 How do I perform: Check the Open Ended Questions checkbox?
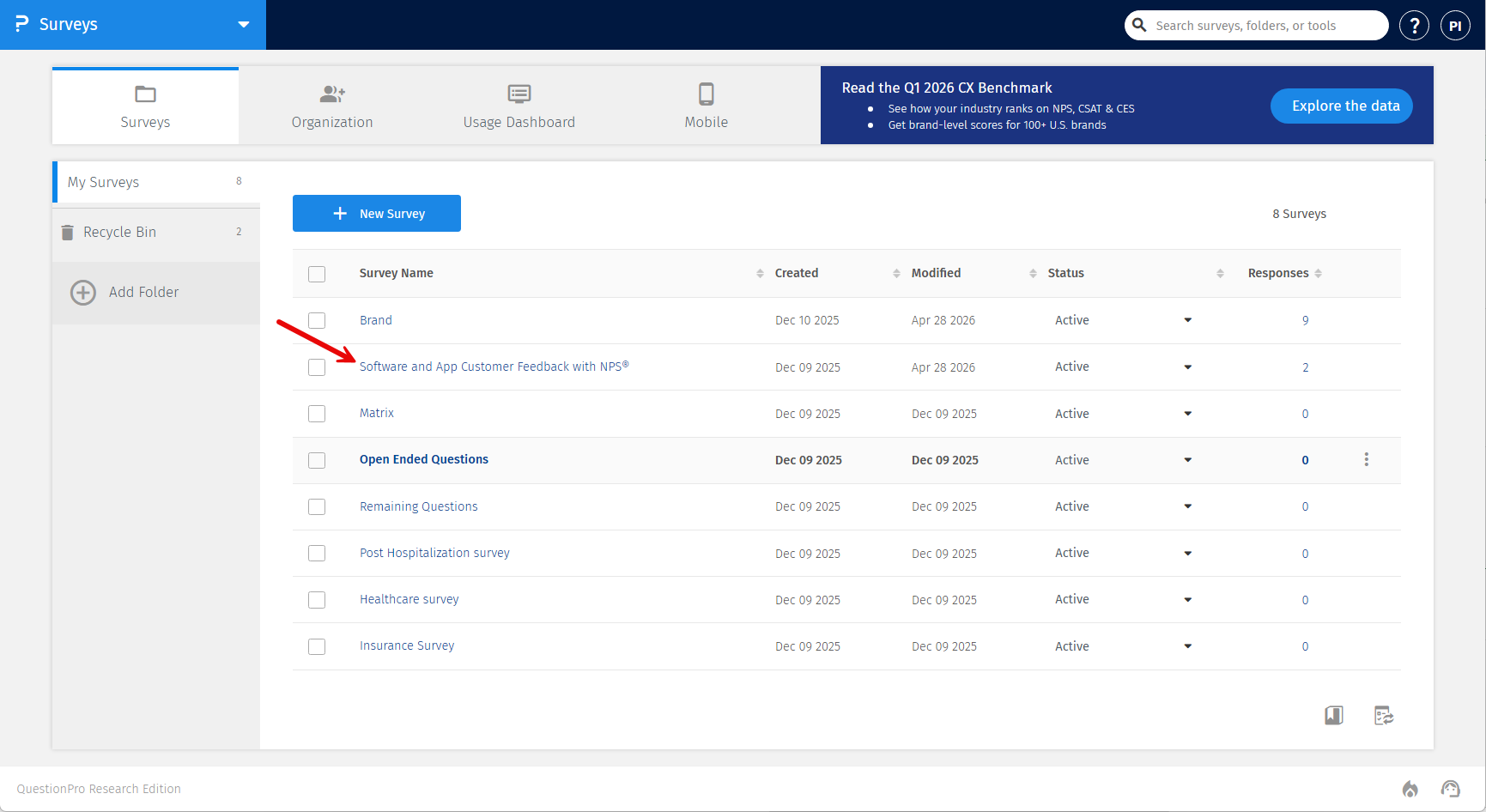pos(317,460)
